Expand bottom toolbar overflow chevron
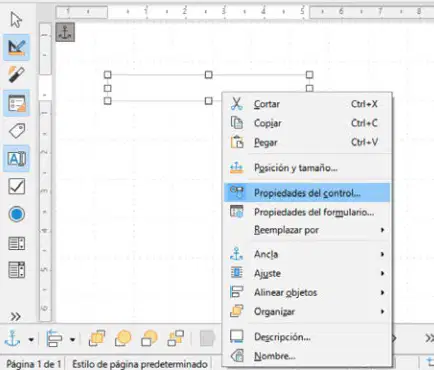 (x=429, y=338)
